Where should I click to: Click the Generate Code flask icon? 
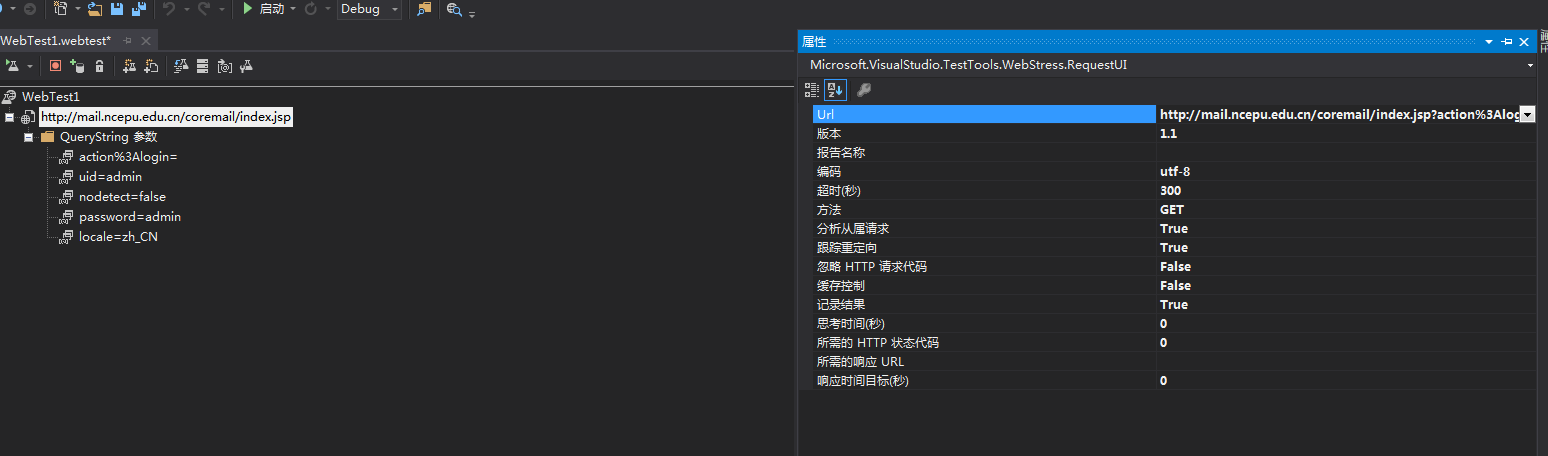click(x=181, y=65)
